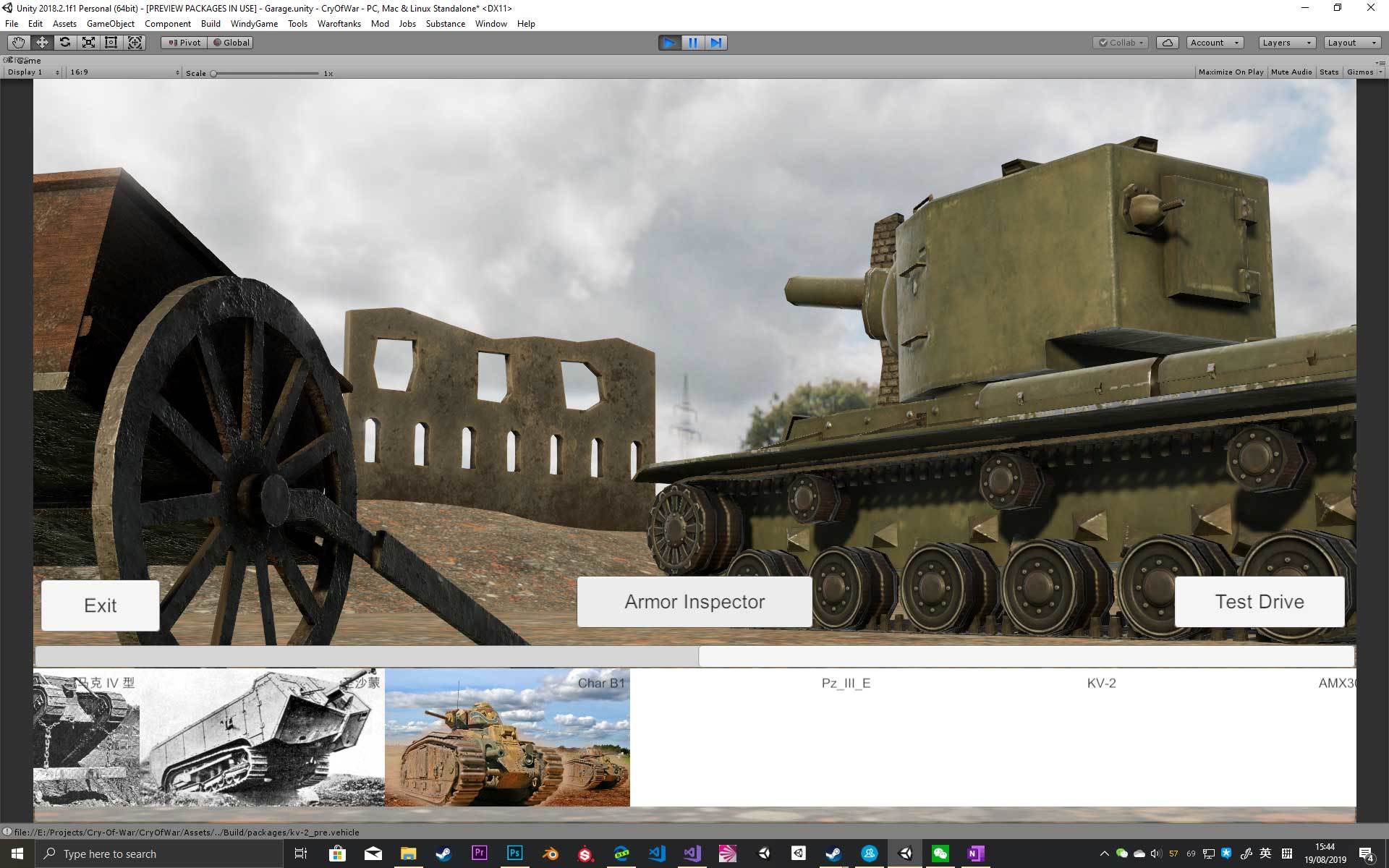
Task: Open the Windows notification center
Action: 1367,854
